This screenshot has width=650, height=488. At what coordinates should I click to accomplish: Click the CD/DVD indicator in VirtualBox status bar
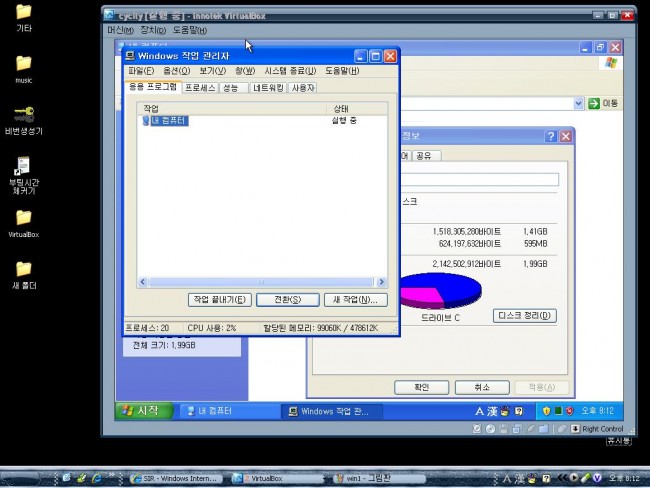pos(490,429)
